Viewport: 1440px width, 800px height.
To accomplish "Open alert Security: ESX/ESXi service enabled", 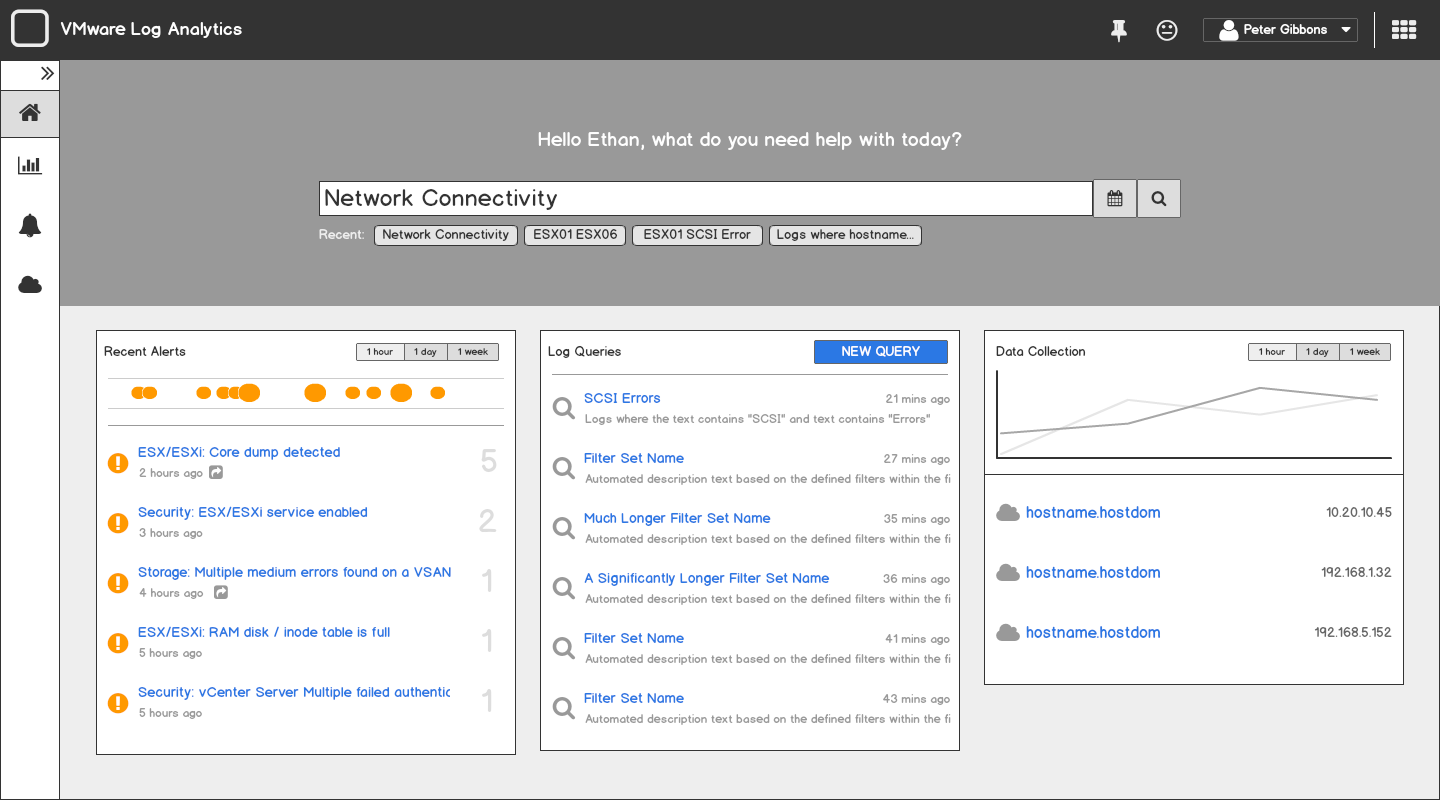I will [x=253, y=512].
